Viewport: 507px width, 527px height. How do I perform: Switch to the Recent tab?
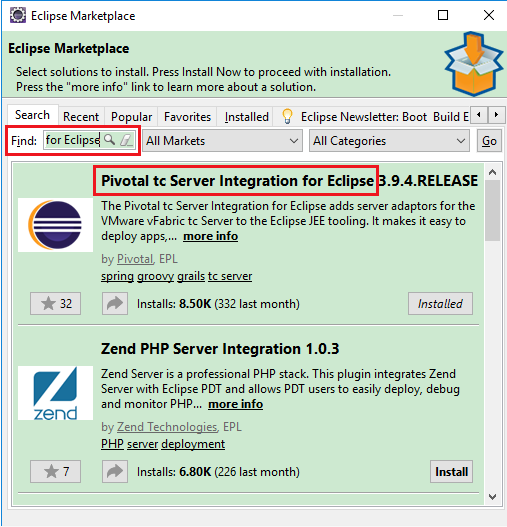click(x=81, y=117)
